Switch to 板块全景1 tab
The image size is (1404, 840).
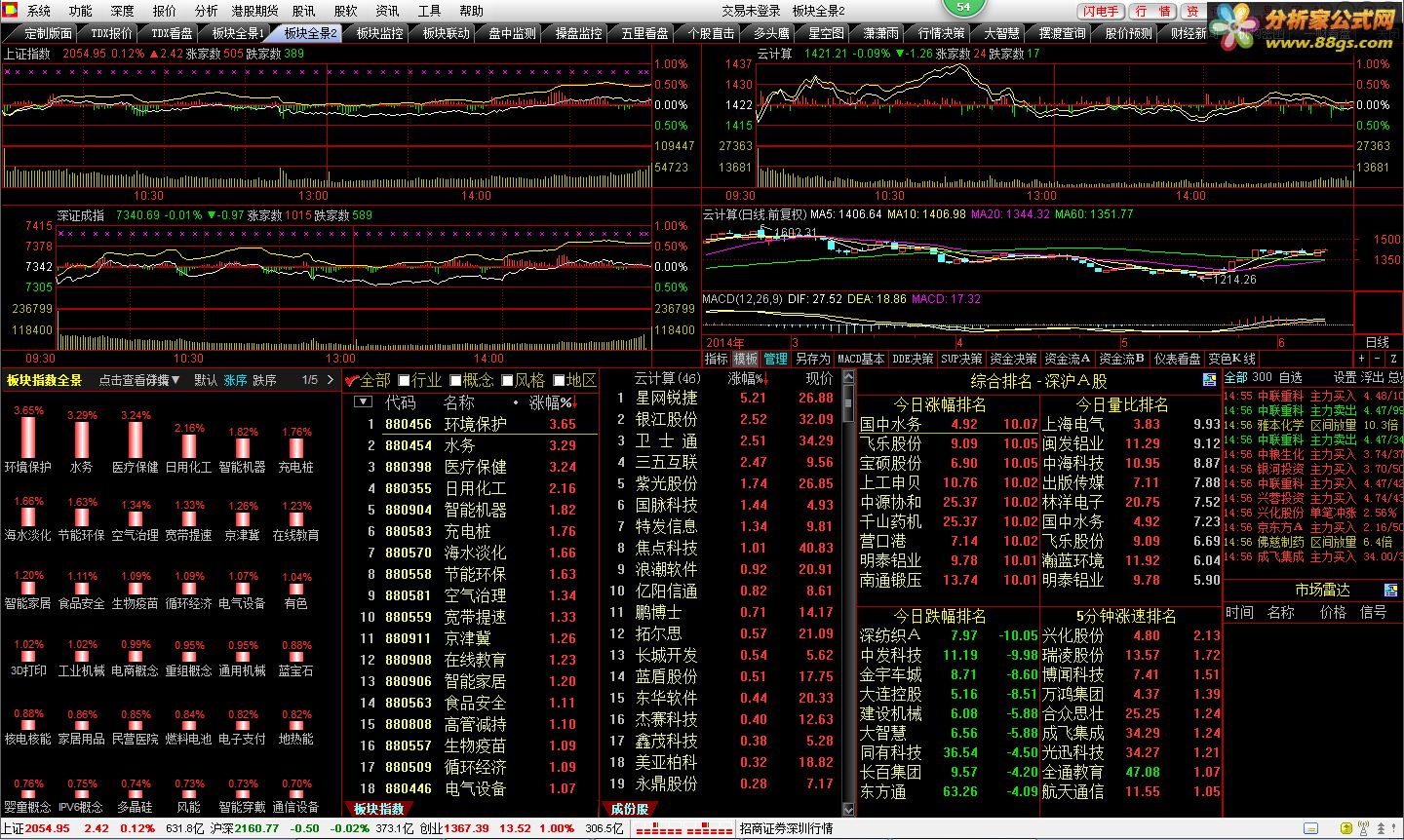pos(238,33)
